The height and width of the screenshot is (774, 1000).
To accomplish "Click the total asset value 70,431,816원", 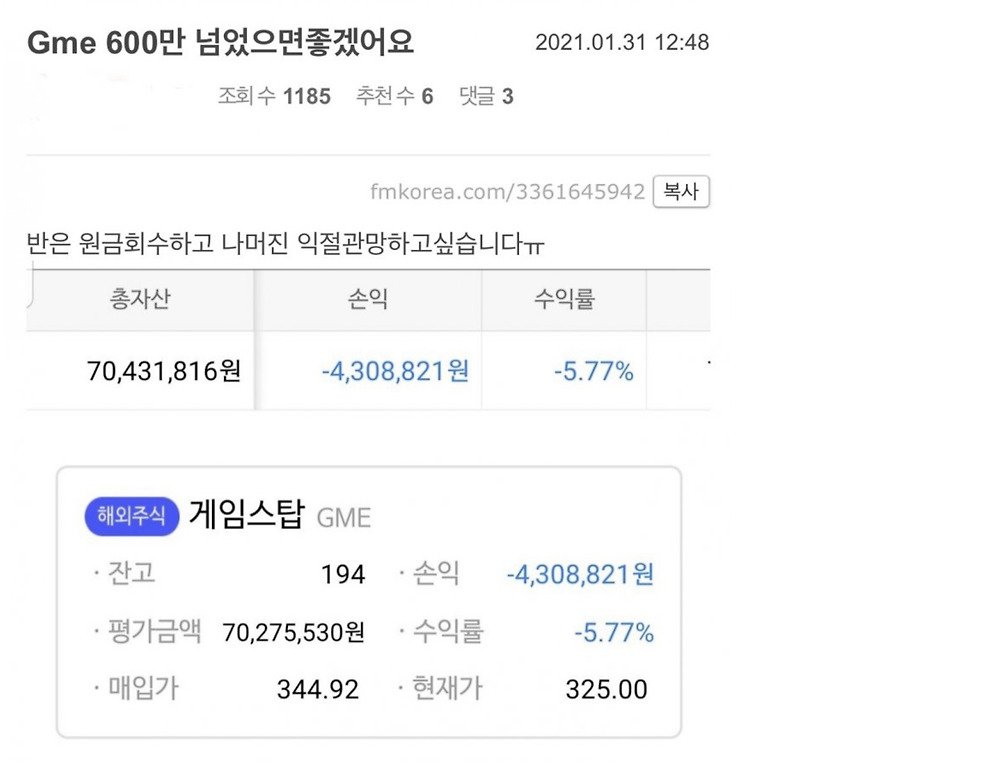I will coord(164,371).
